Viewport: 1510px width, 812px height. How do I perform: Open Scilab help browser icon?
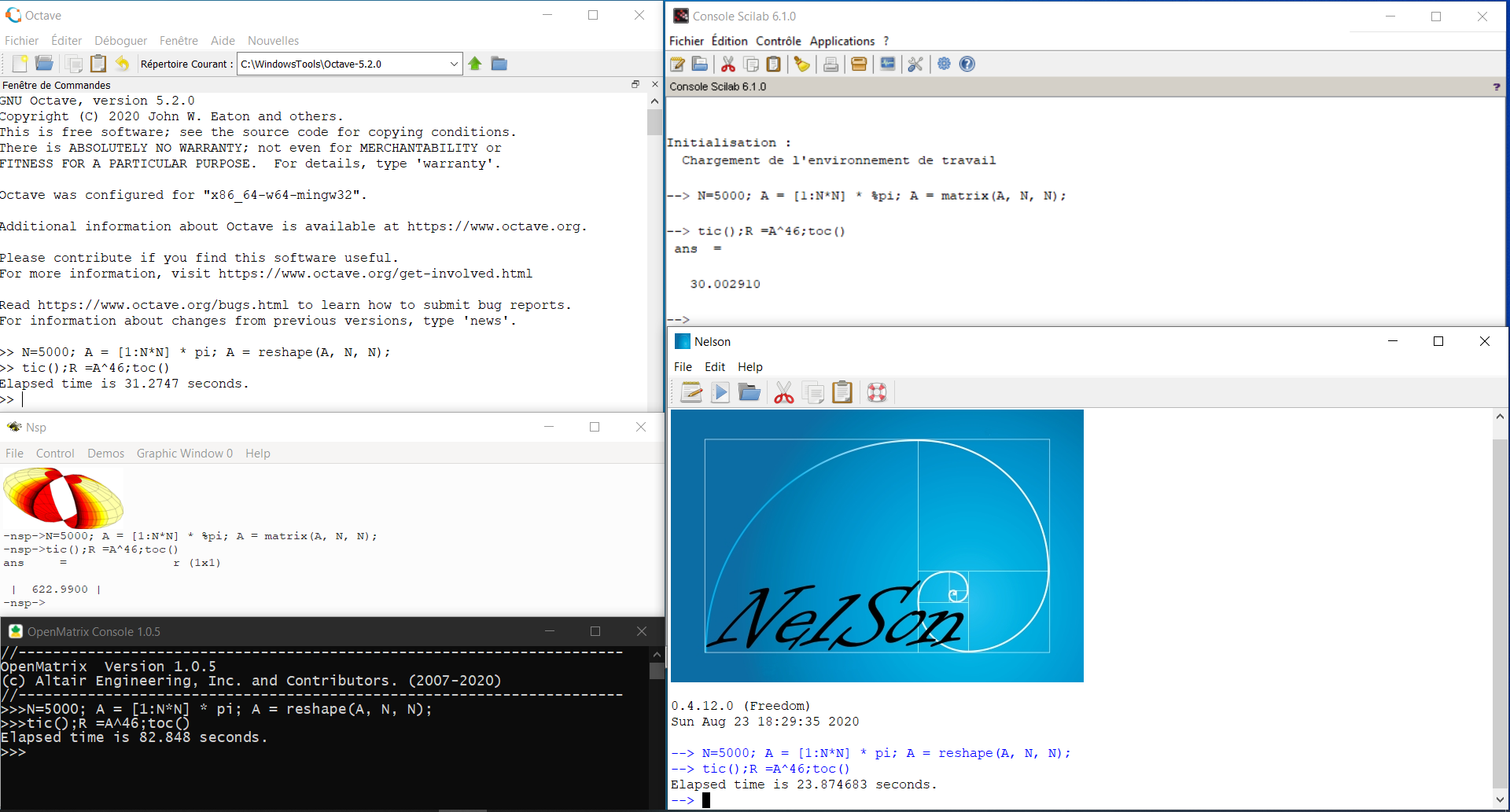click(967, 64)
